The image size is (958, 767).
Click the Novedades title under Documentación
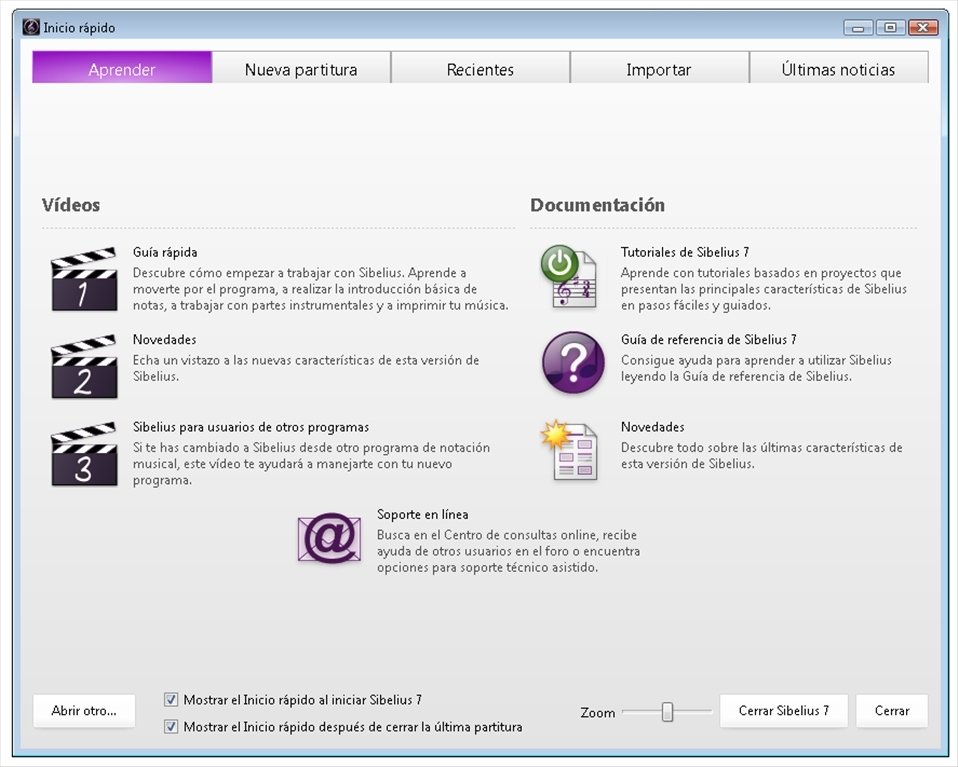coord(653,427)
